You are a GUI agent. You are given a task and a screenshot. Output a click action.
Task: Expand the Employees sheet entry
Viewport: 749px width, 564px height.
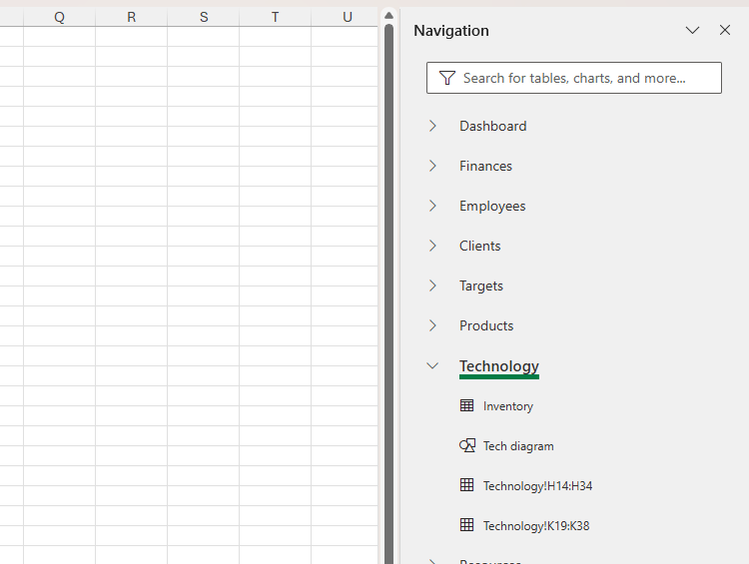coord(433,206)
